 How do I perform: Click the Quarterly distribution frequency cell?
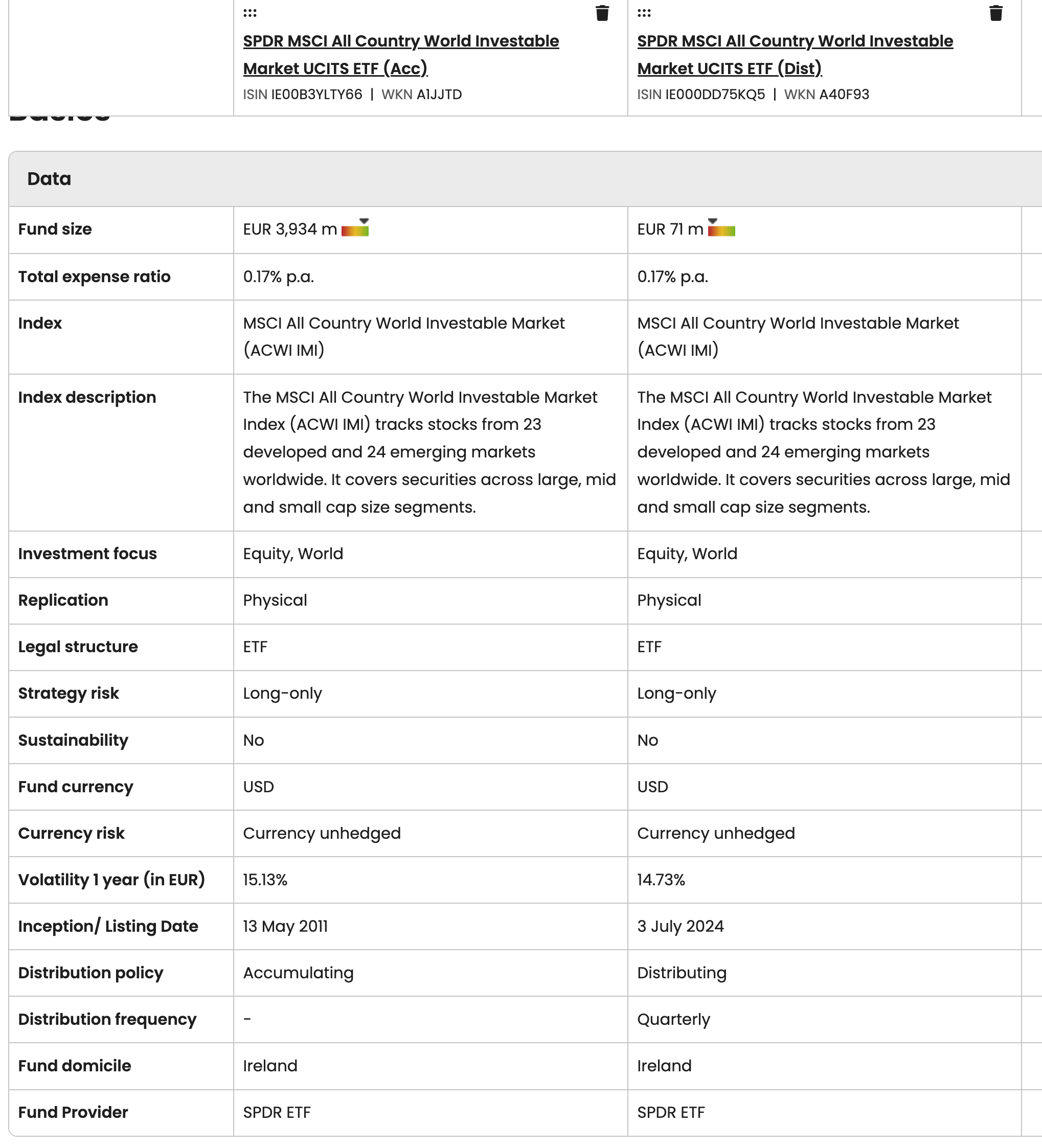click(673, 1019)
